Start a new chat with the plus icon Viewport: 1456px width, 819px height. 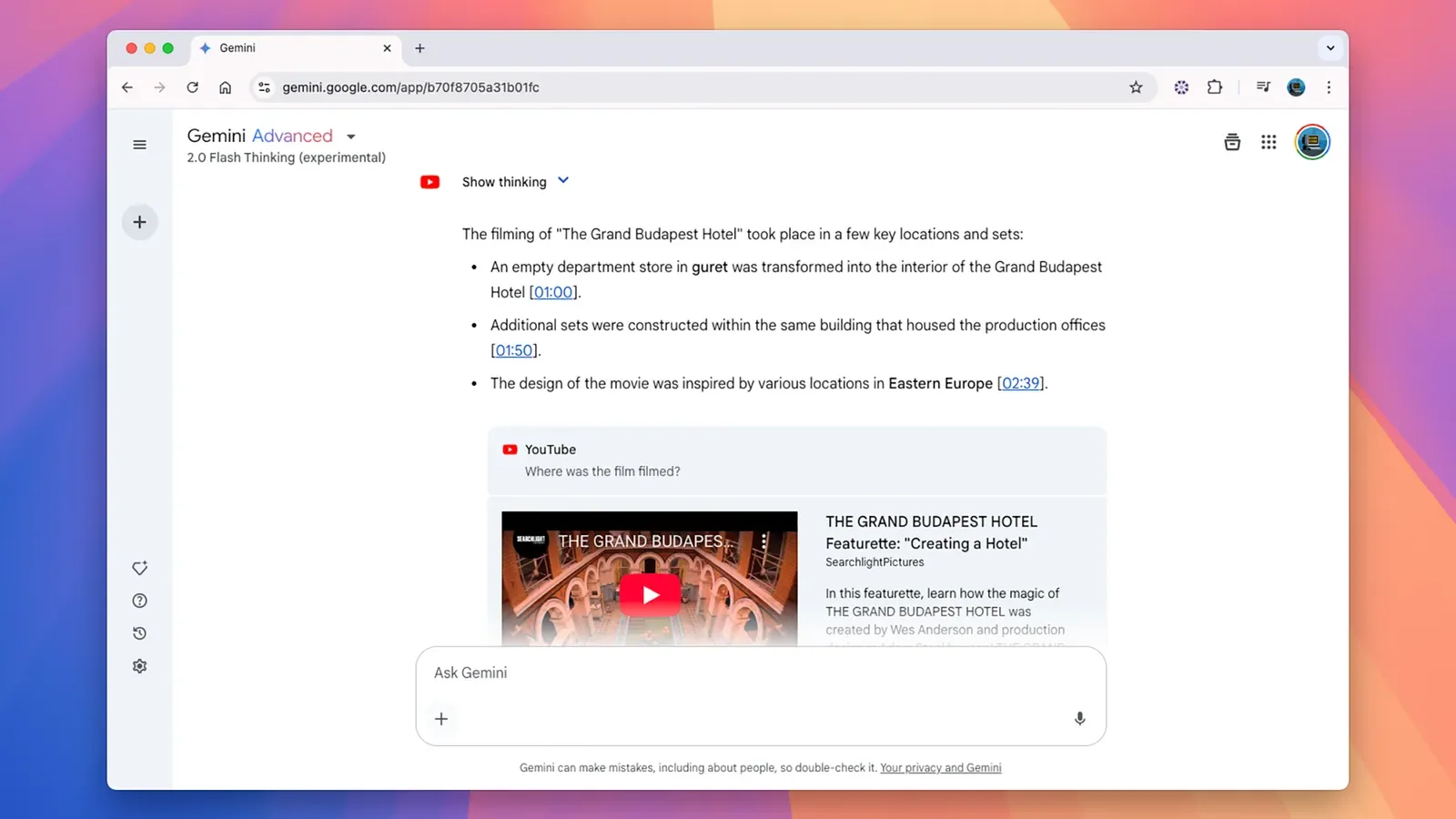coord(139,222)
